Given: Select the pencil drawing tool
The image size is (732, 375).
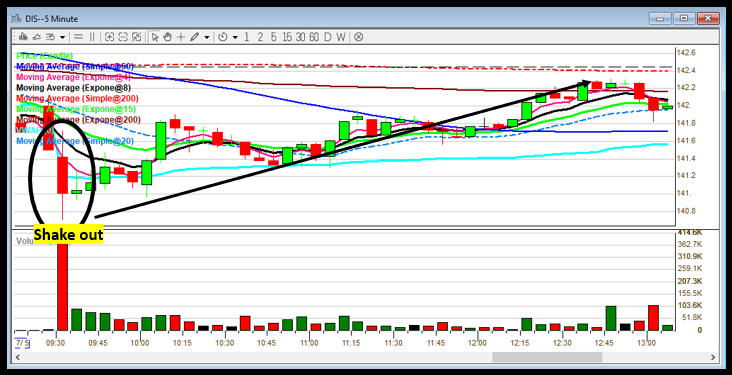Looking at the screenshot, I should [x=195, y=37].
